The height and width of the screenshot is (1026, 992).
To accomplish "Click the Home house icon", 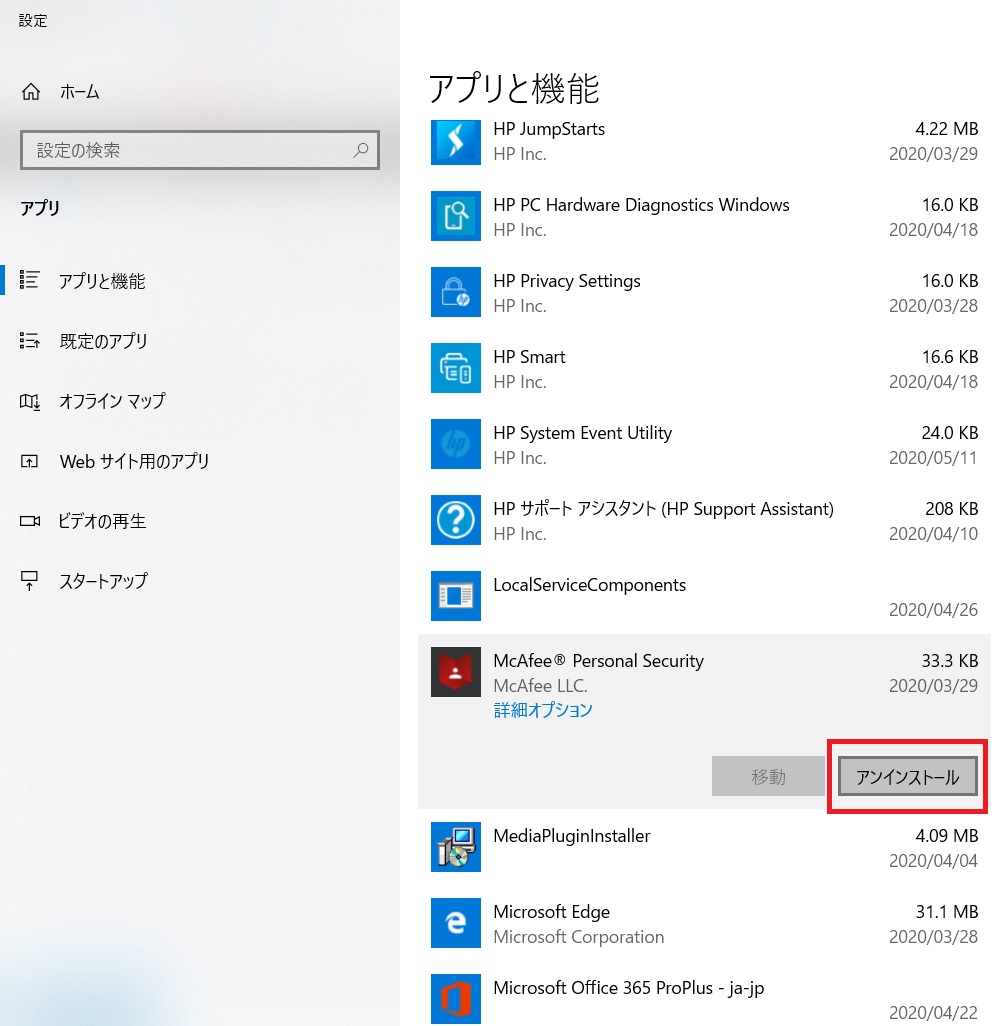I will point(31,92).
